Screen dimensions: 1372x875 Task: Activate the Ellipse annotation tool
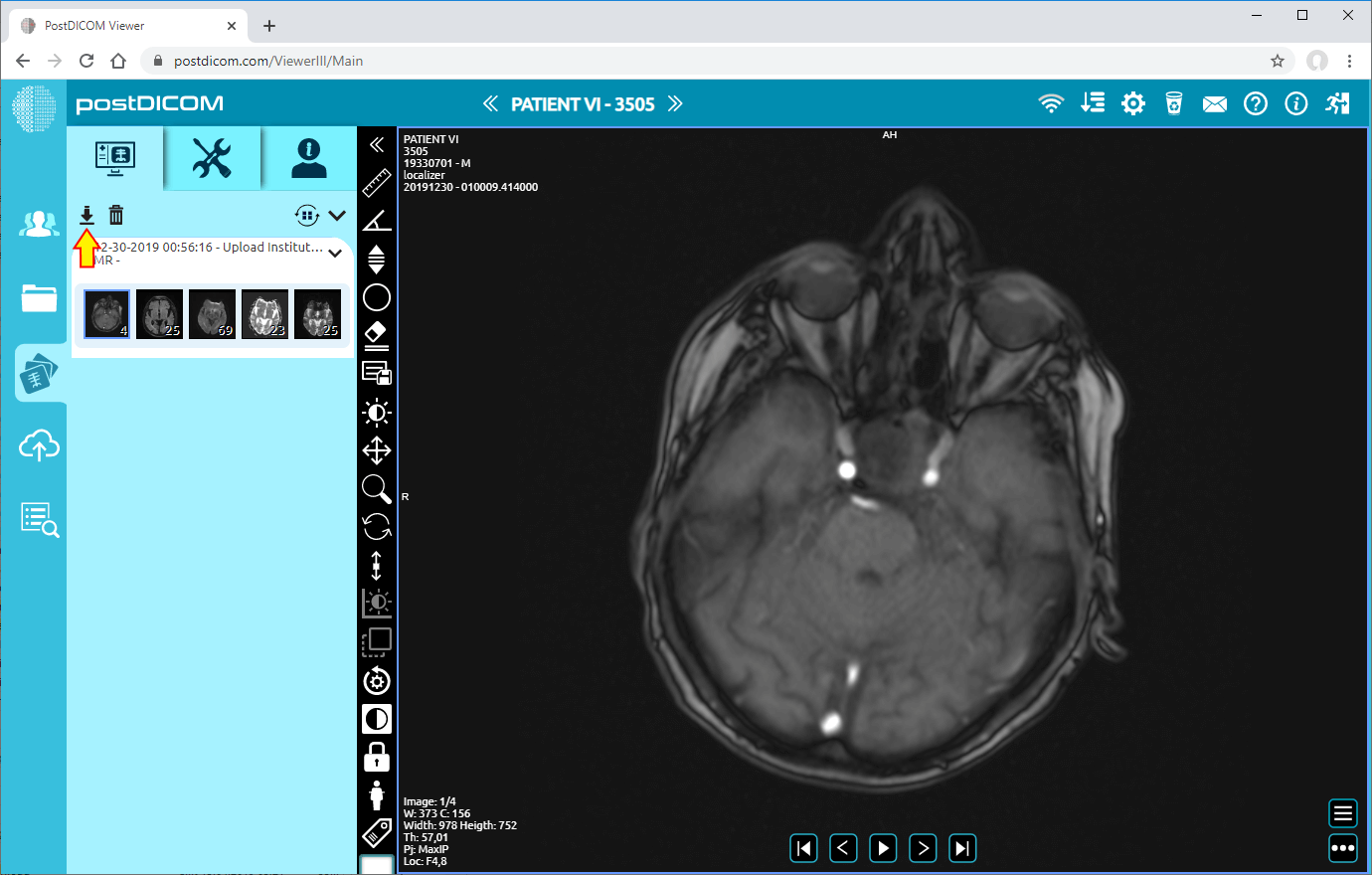pos(377,297)
